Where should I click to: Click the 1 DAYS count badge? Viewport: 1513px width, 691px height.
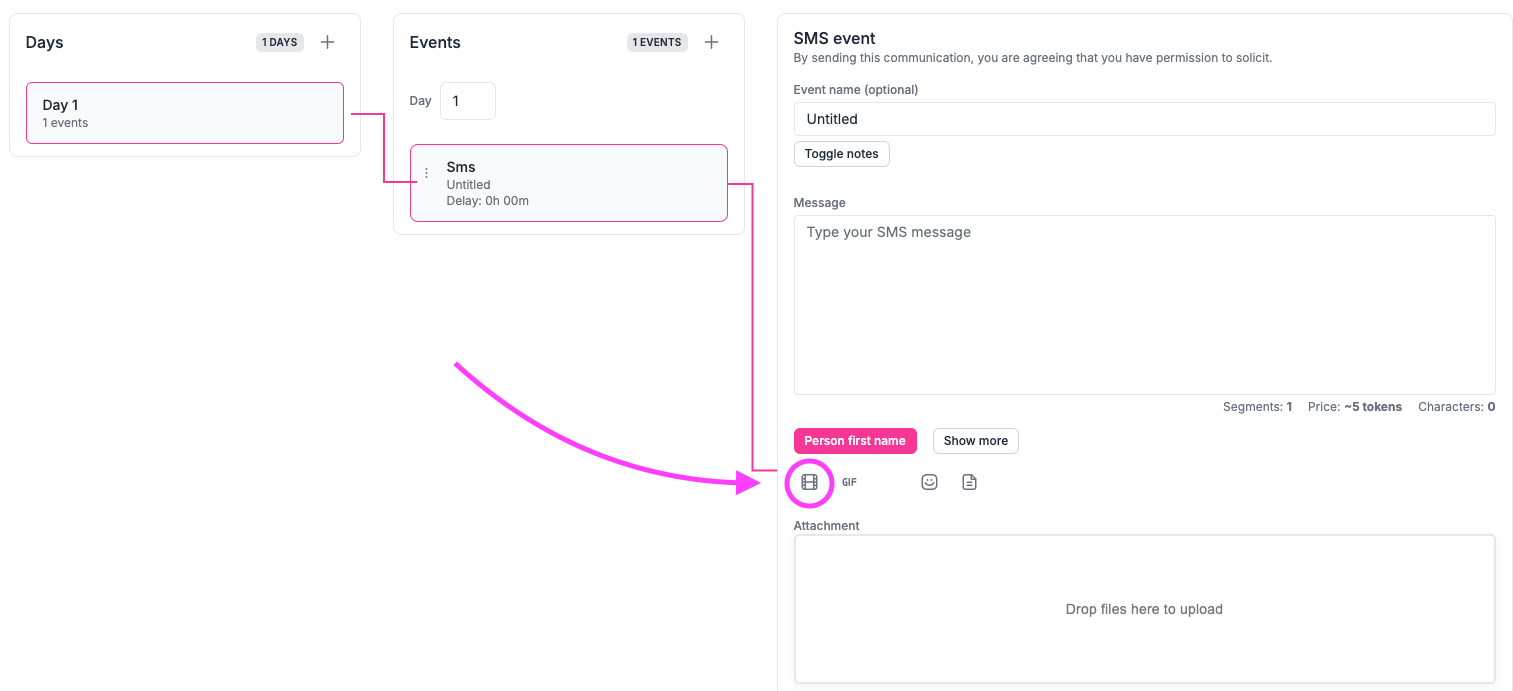pos(279,42)
